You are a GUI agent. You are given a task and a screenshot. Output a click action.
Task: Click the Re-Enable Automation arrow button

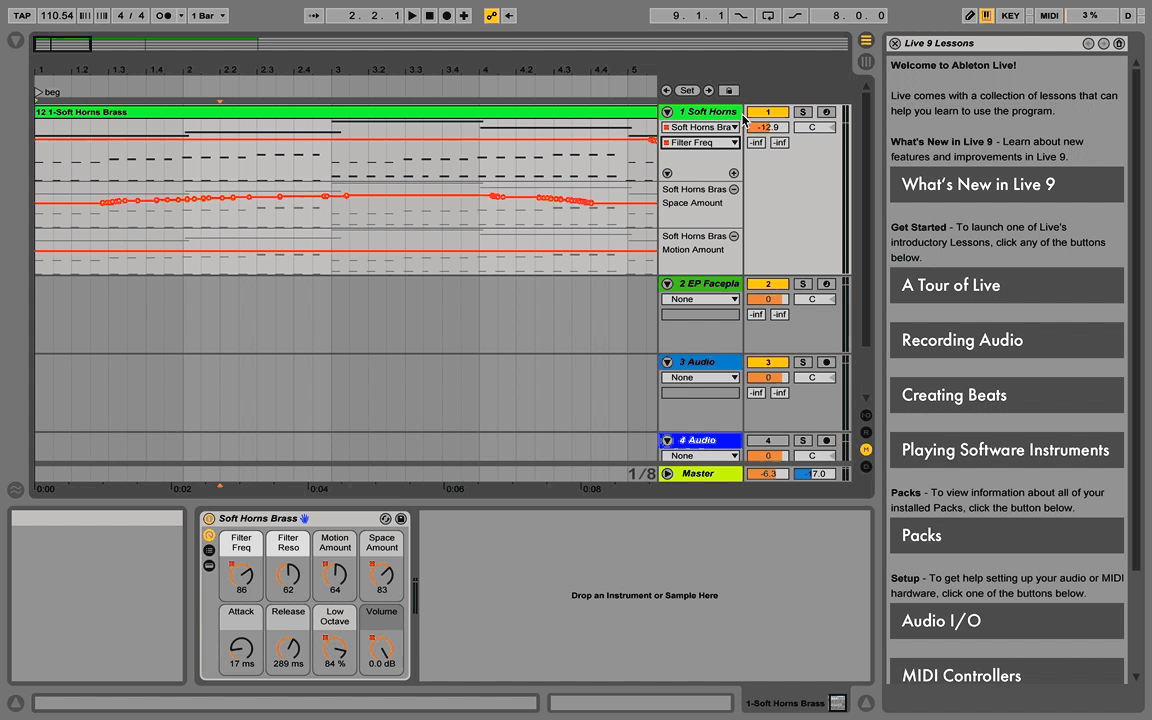click(x=509, y=15)
